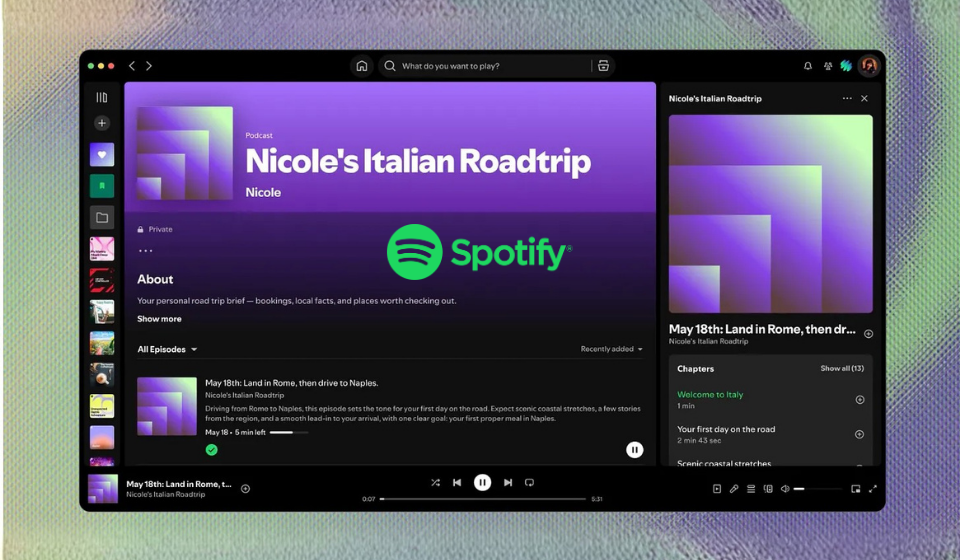
Task: Click the author name Nicole
Action: pos(263,192)
